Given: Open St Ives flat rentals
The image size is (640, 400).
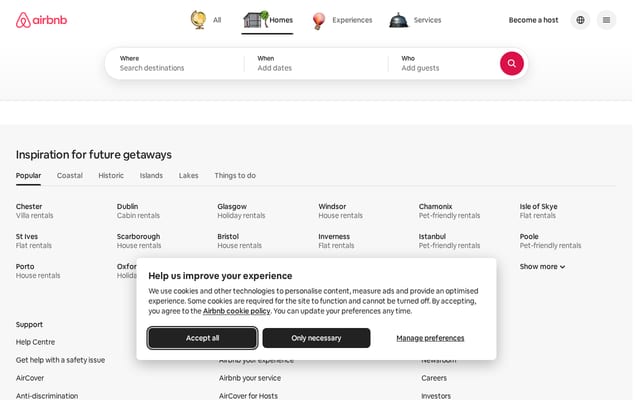Looking at the screenshot, I should coord(34,241).
